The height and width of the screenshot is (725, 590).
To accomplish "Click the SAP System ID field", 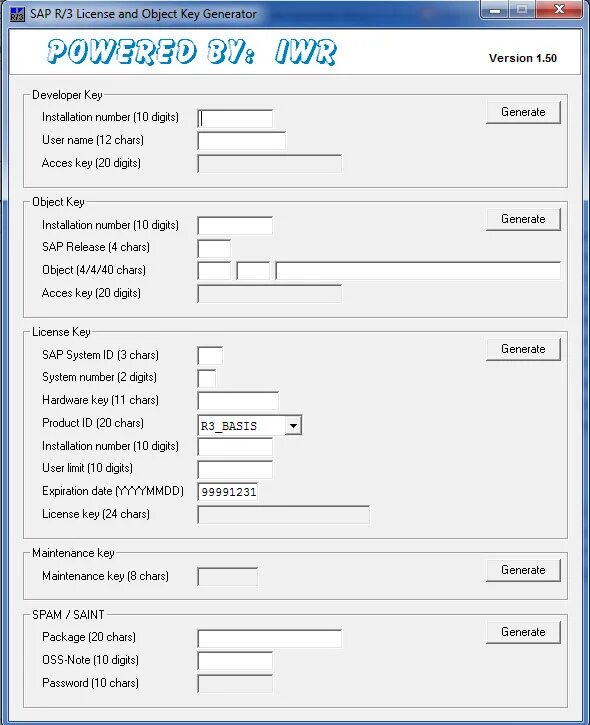I will (x=210, y=356).
